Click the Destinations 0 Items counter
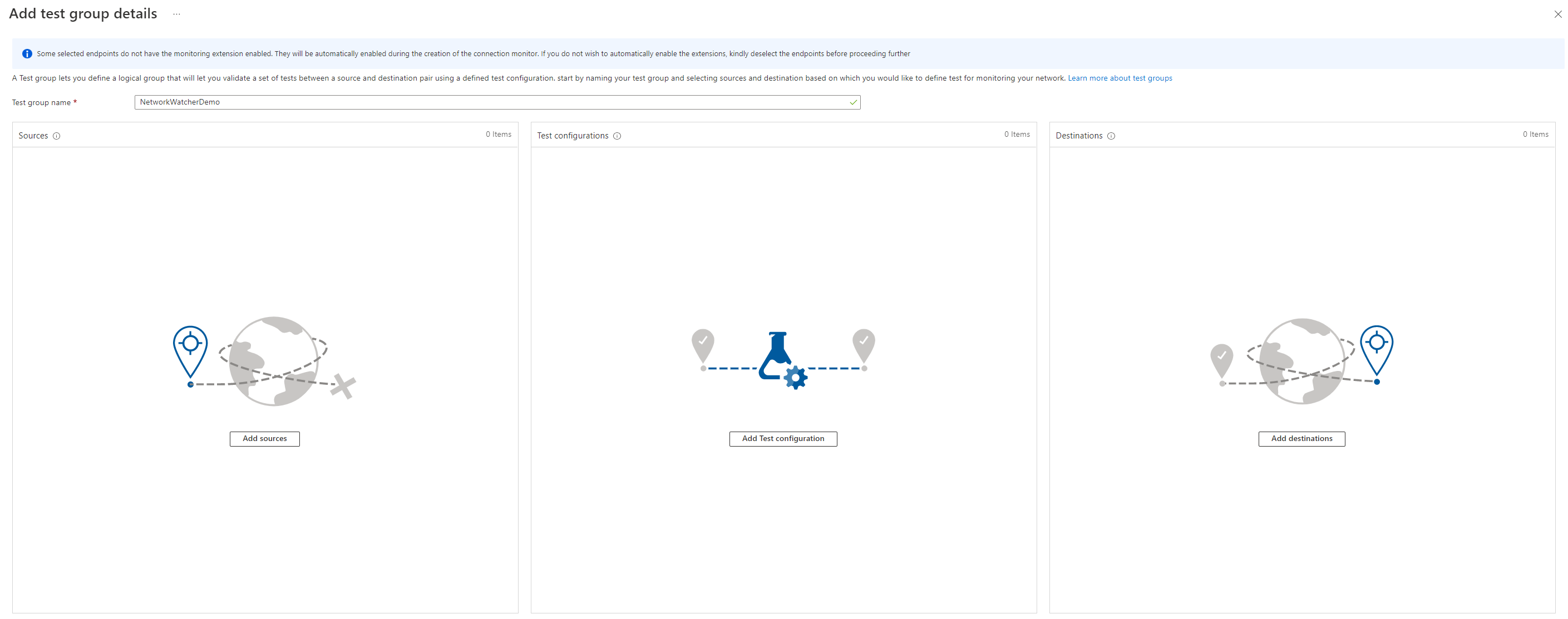 point(1535,135)
